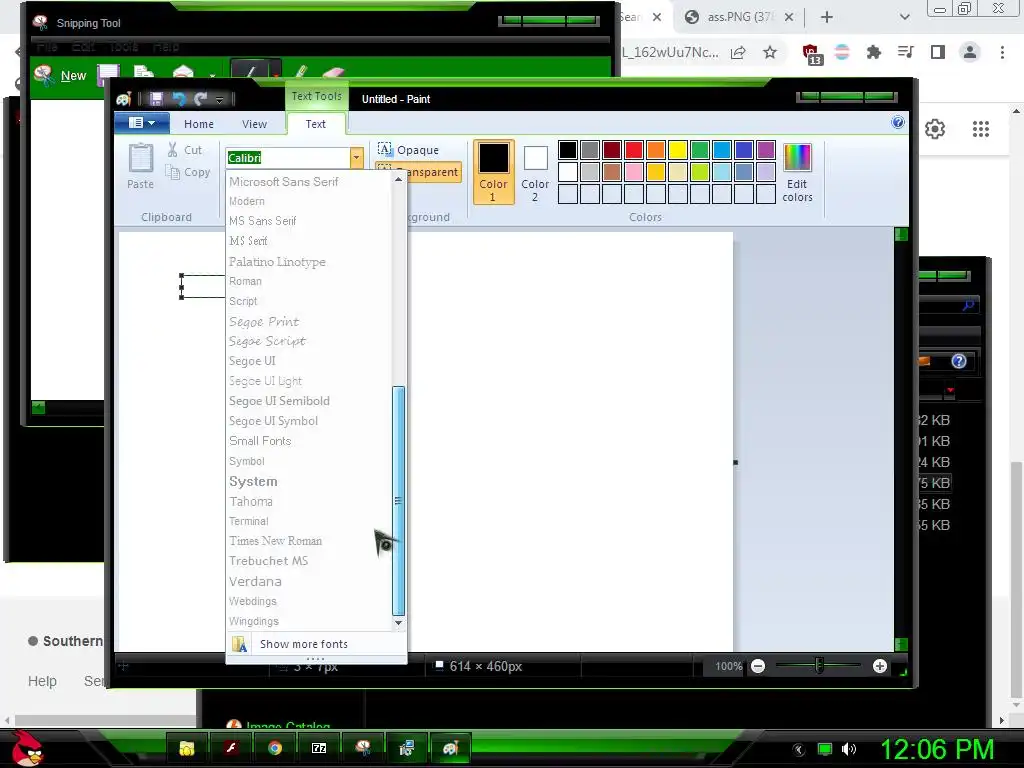Select Verdana font

255,581
